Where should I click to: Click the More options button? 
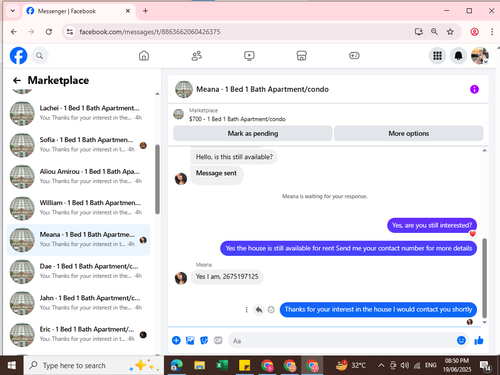click(x=408, y=133)
